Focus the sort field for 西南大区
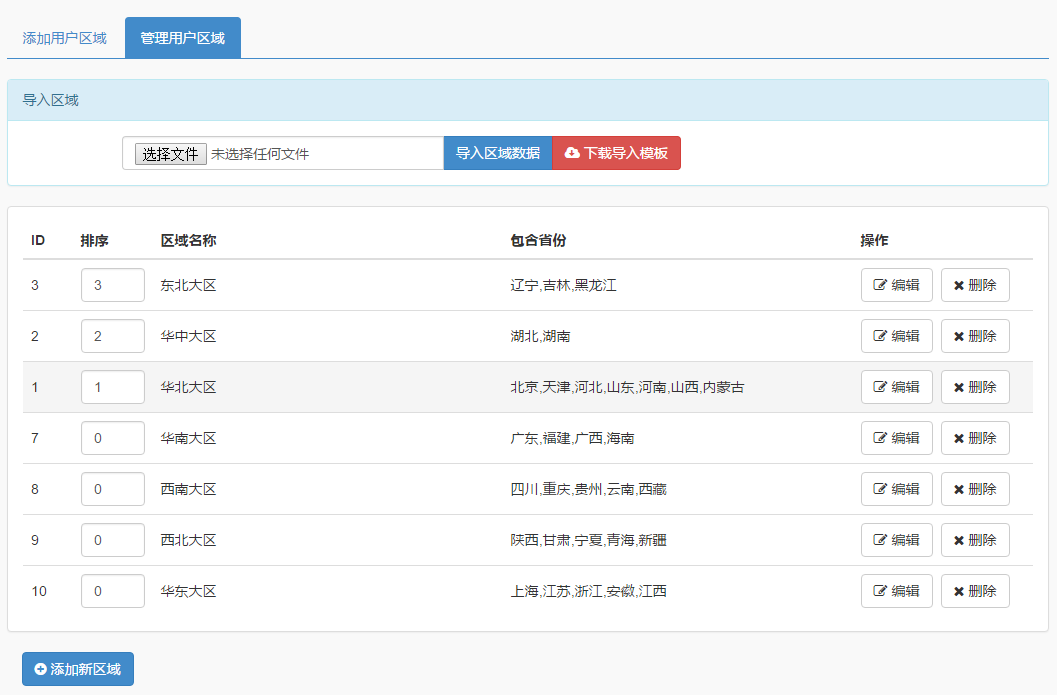This screenshot has width=1057, height=695. click(x=113, y=489)
